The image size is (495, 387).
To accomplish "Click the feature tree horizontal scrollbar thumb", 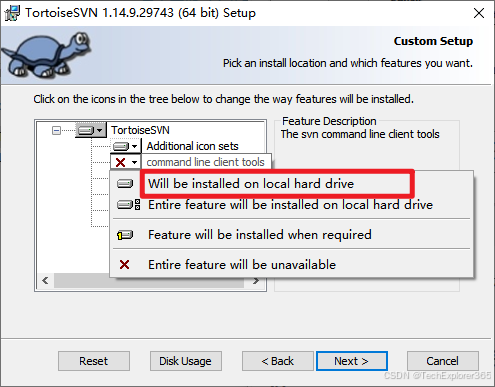I will tap(149, 282).
